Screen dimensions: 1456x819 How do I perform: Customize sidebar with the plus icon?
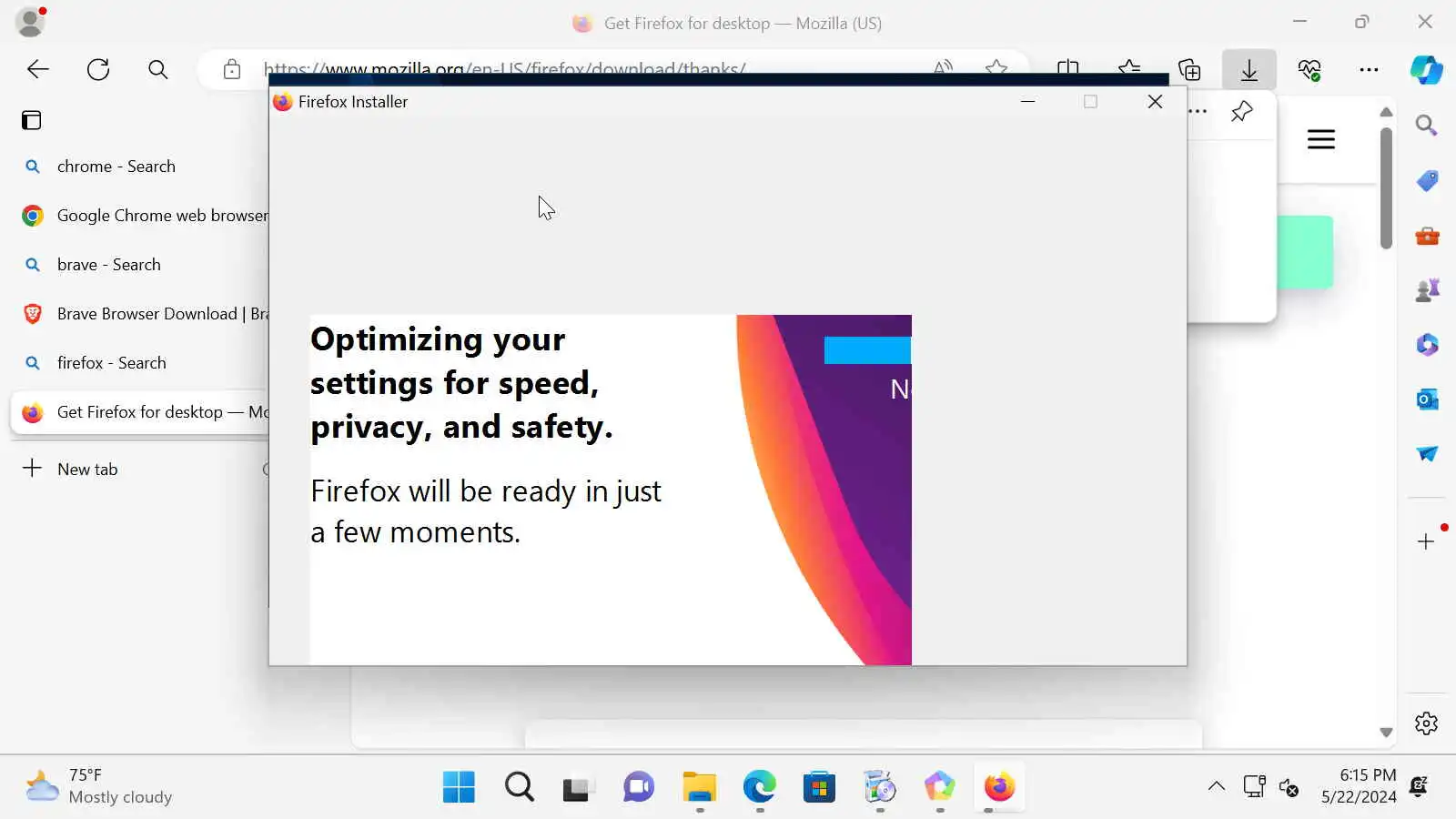coord(1427,542)
